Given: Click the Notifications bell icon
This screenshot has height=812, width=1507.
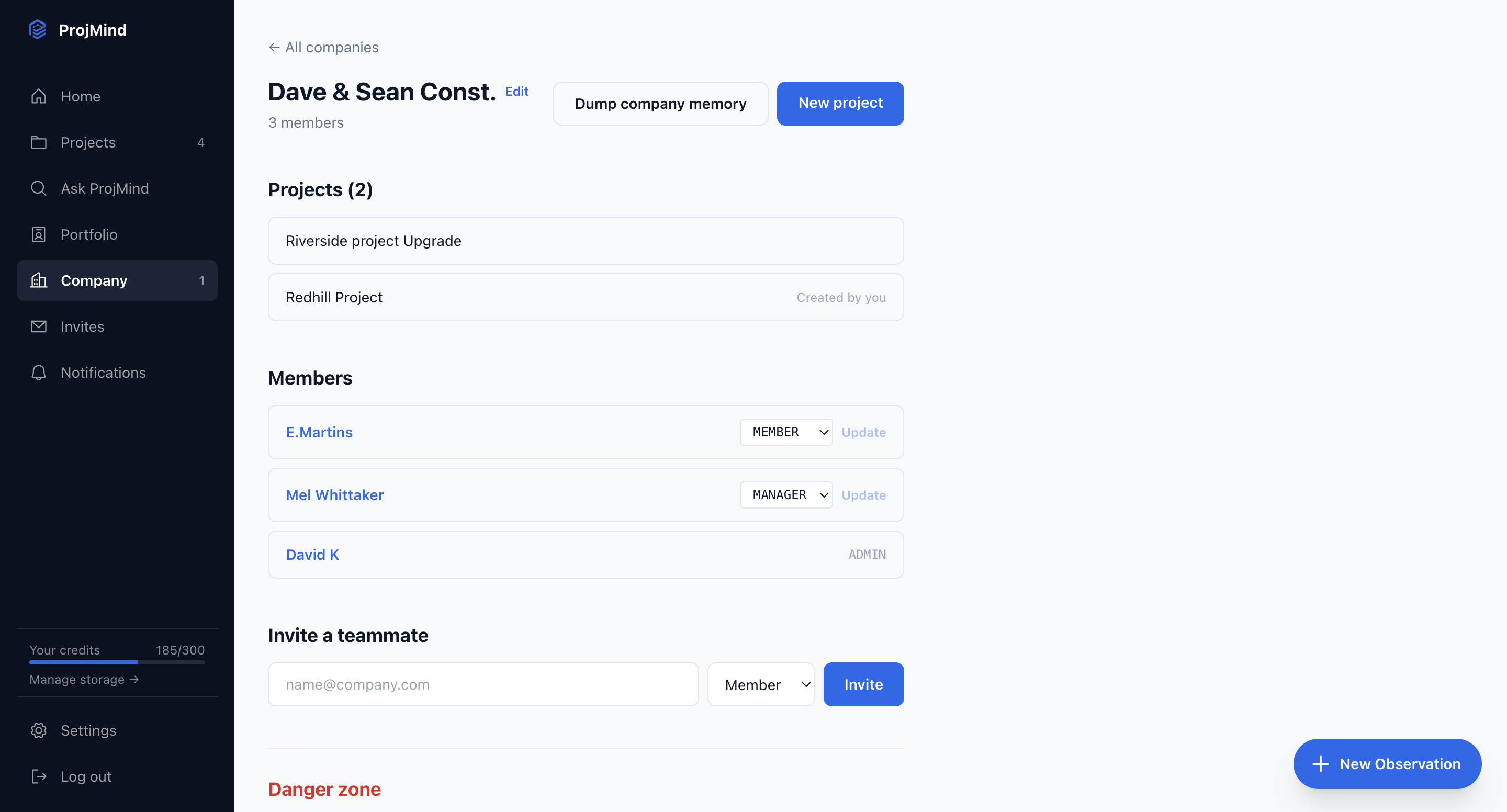Looking at the screenshot, I should 39,373.
